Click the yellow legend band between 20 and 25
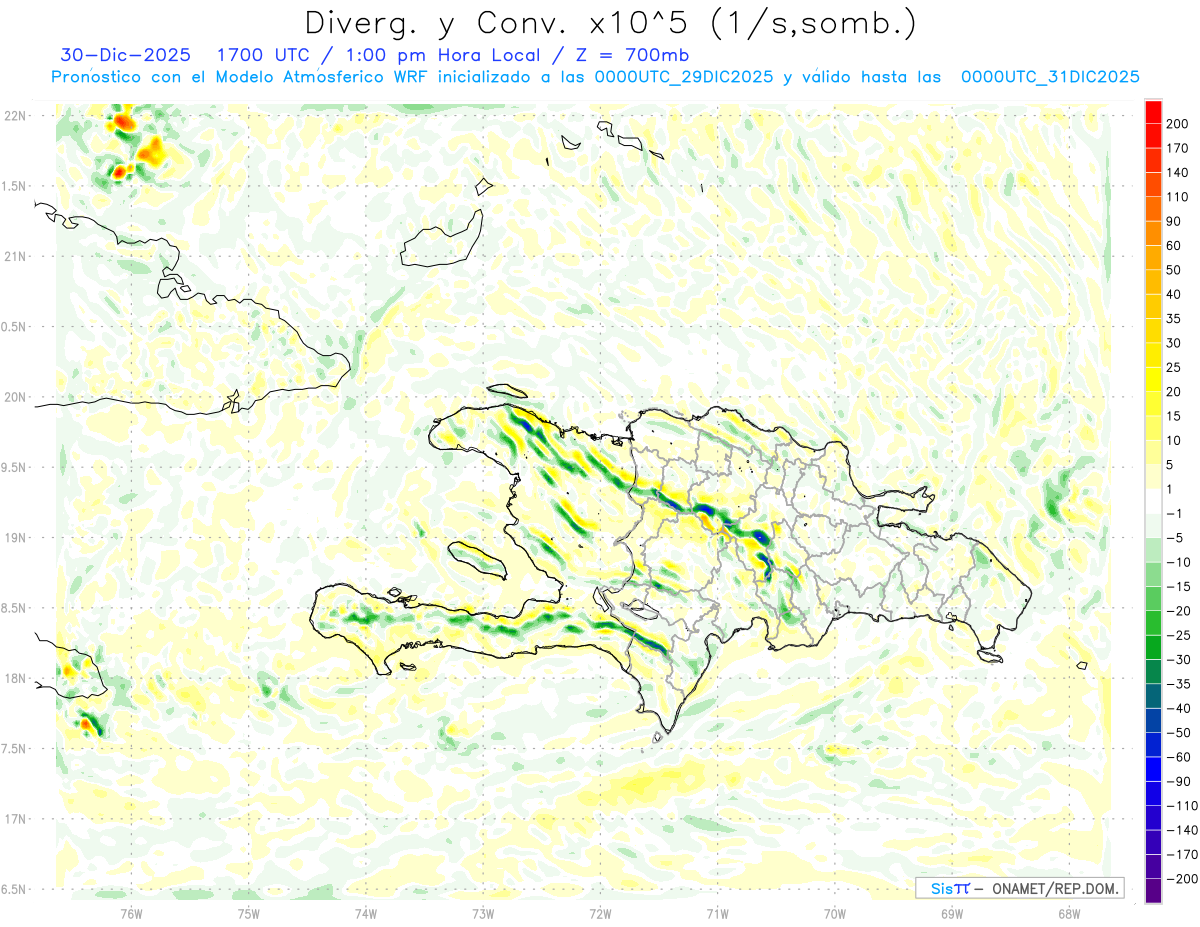 point(1153,379)
